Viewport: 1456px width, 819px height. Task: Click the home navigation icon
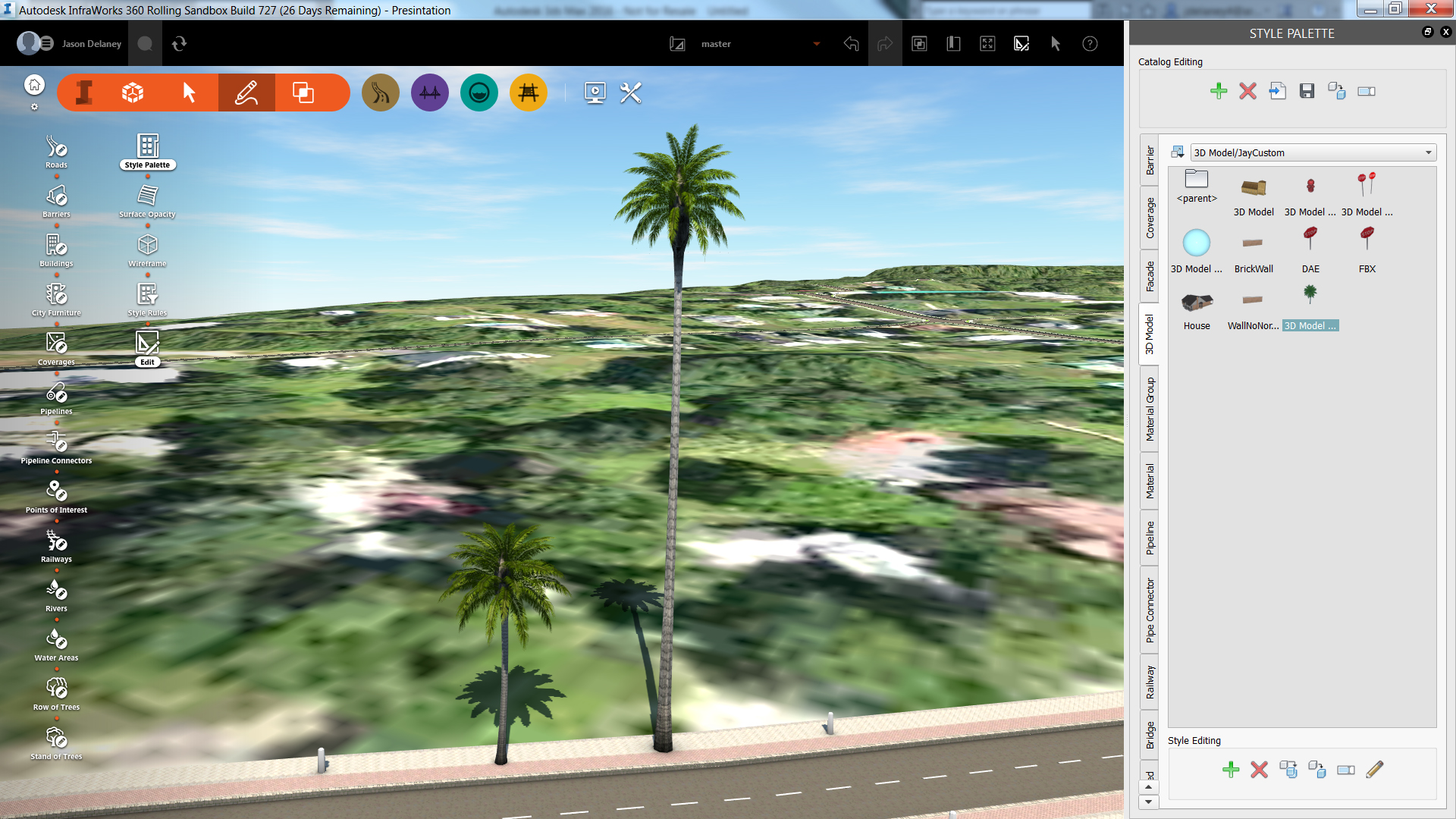34,85
